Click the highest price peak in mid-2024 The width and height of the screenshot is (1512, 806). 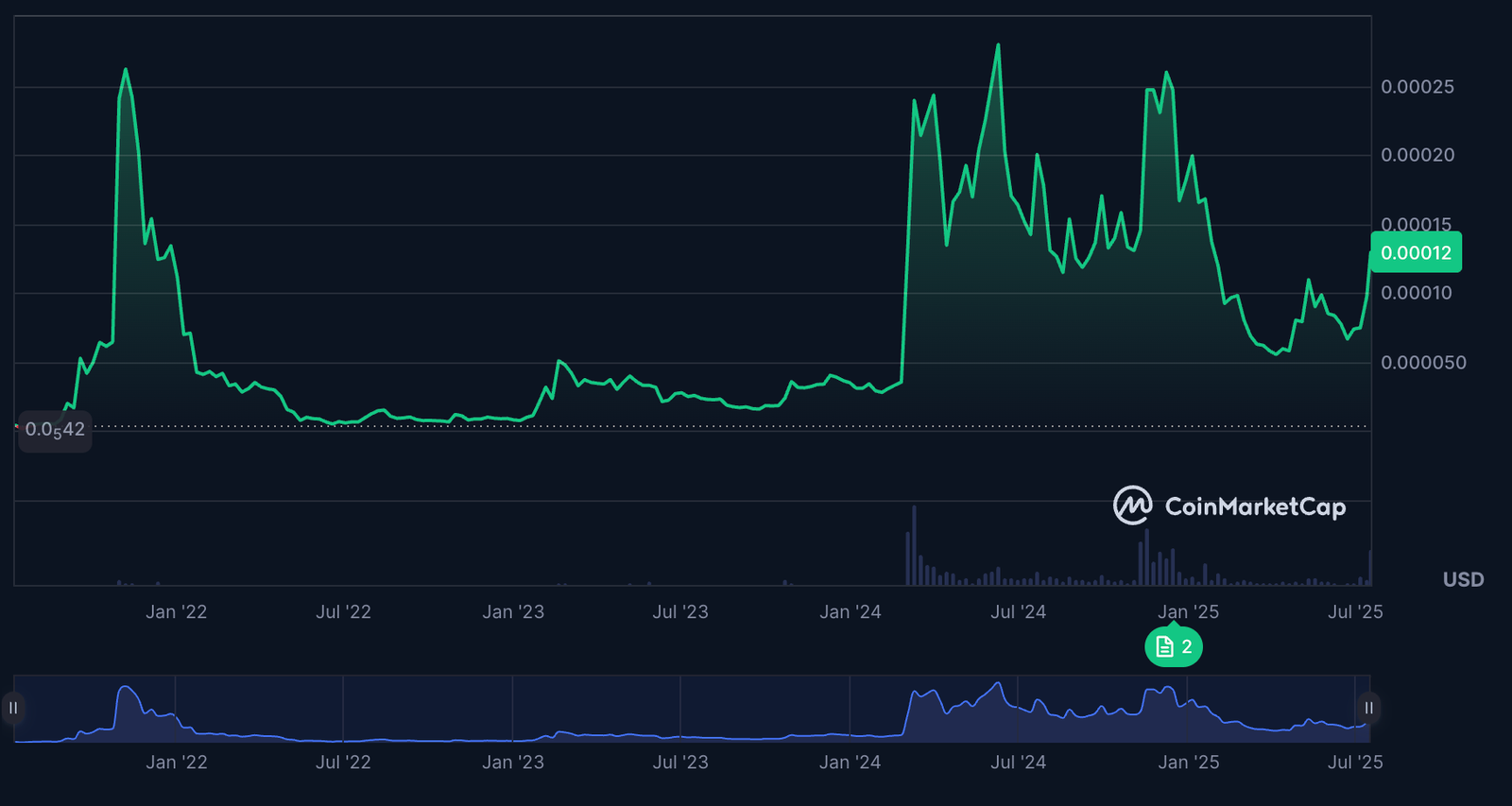[x=998, y=45]
